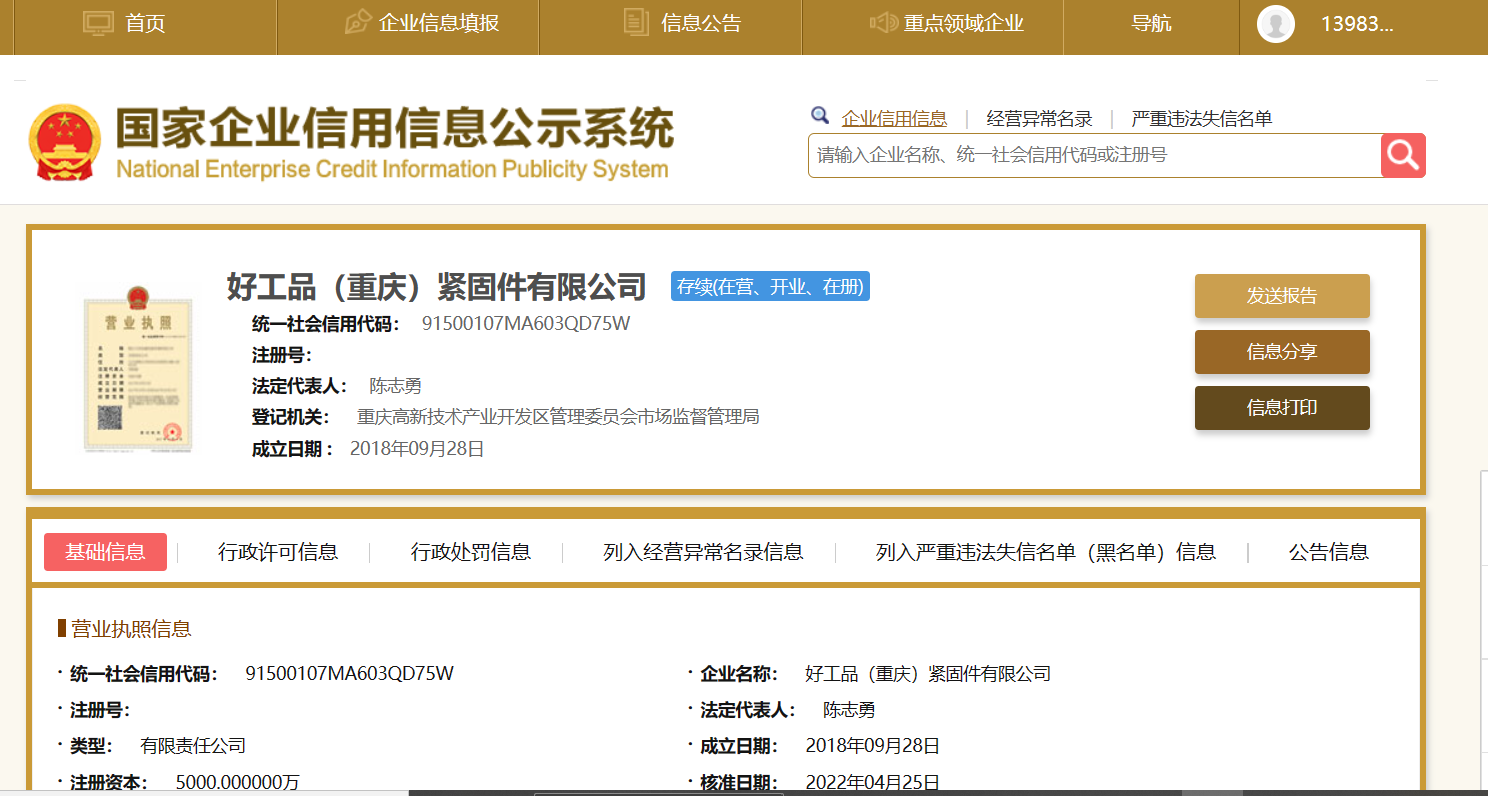
Task: Click the document icon beside 信息公告
Action: 636,22
